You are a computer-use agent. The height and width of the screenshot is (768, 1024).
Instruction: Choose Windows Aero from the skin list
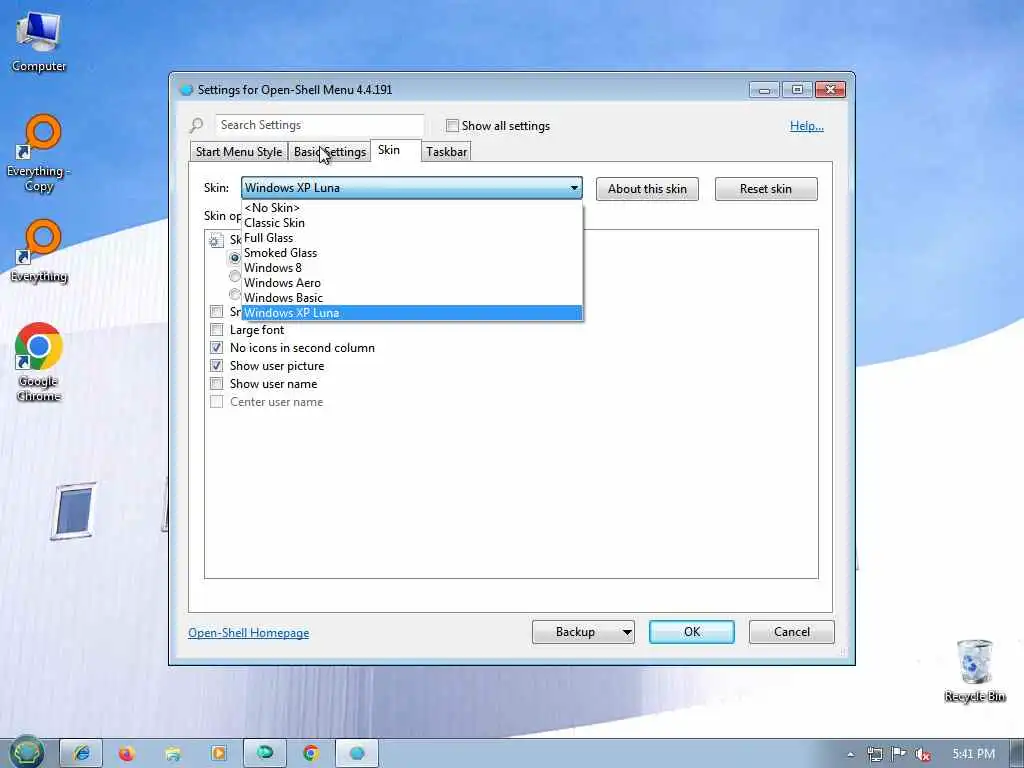tap(412, 283)
